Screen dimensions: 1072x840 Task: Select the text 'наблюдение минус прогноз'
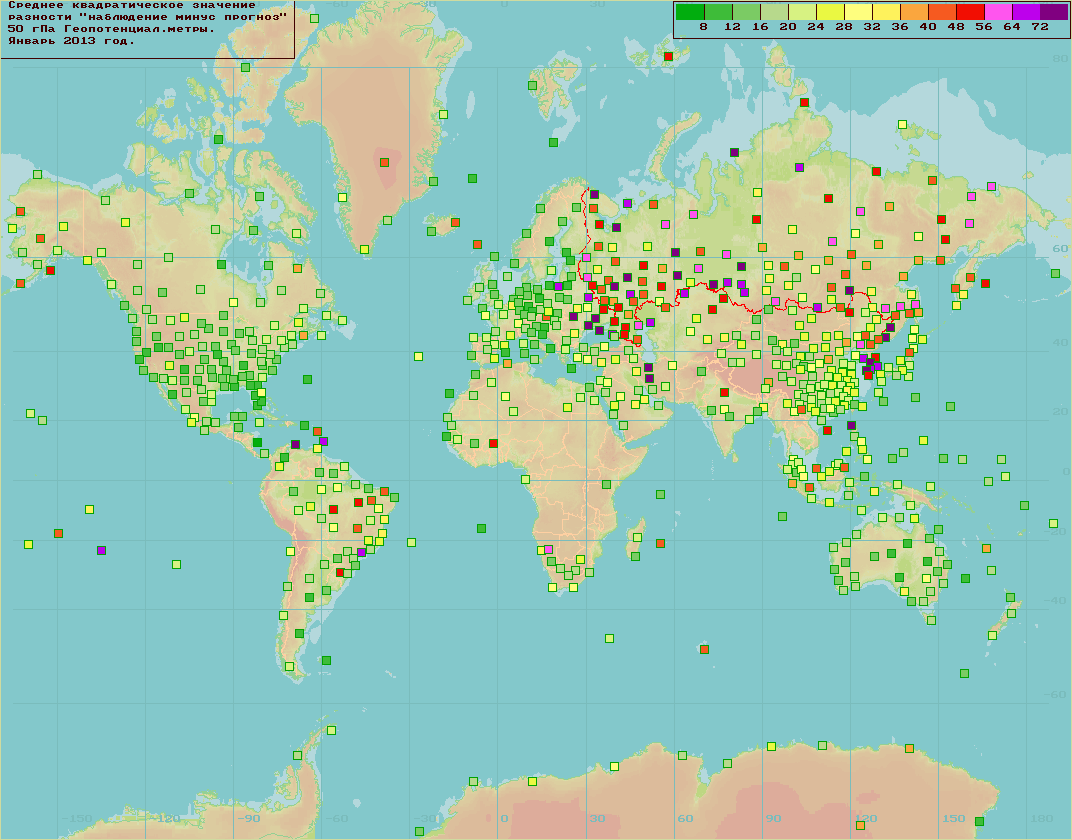(183, 16)
